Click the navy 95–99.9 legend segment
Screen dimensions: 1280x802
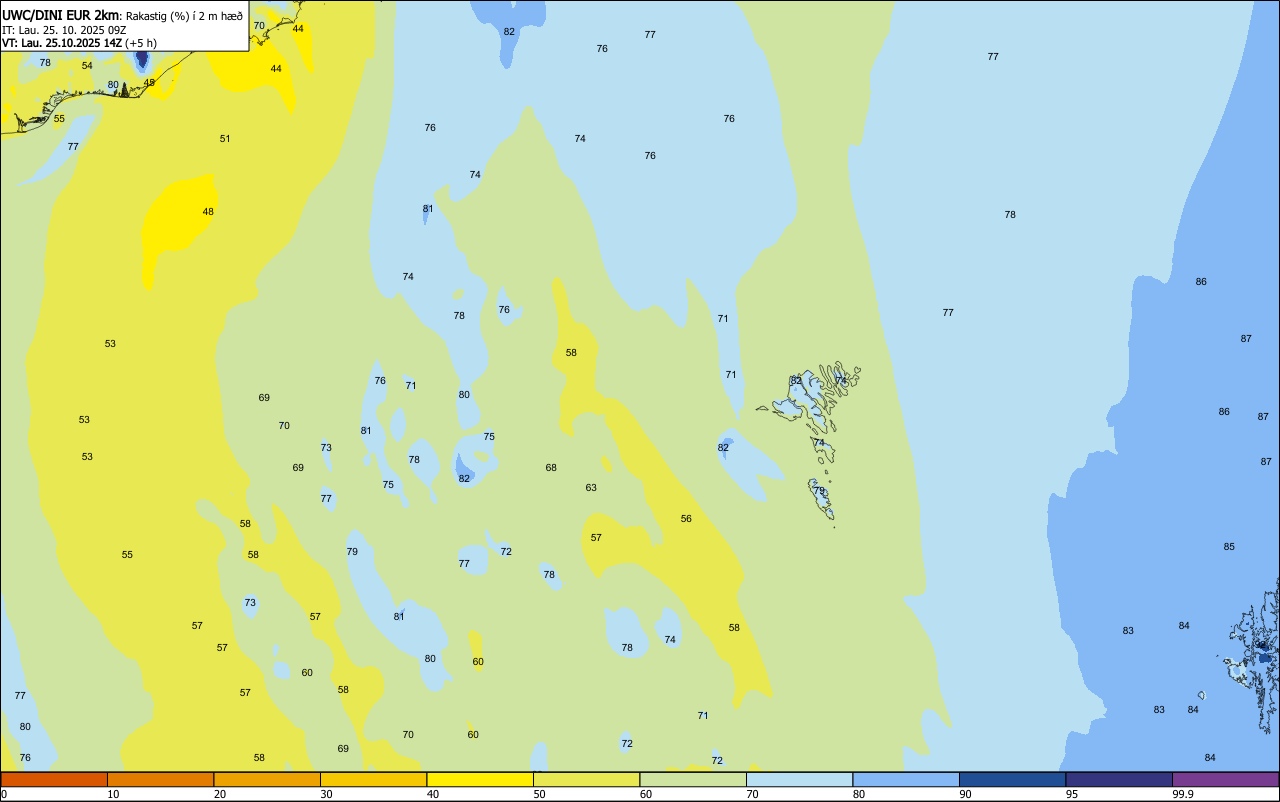[1119, 779]
